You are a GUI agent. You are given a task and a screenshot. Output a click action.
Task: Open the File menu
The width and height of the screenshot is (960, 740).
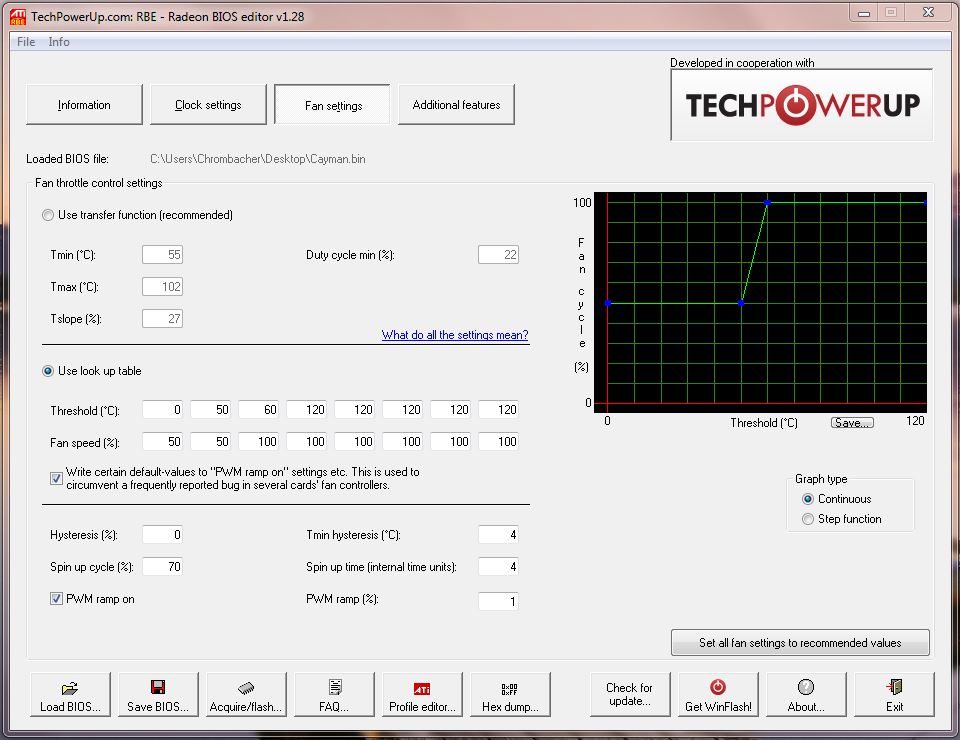(x=26, y=42)
